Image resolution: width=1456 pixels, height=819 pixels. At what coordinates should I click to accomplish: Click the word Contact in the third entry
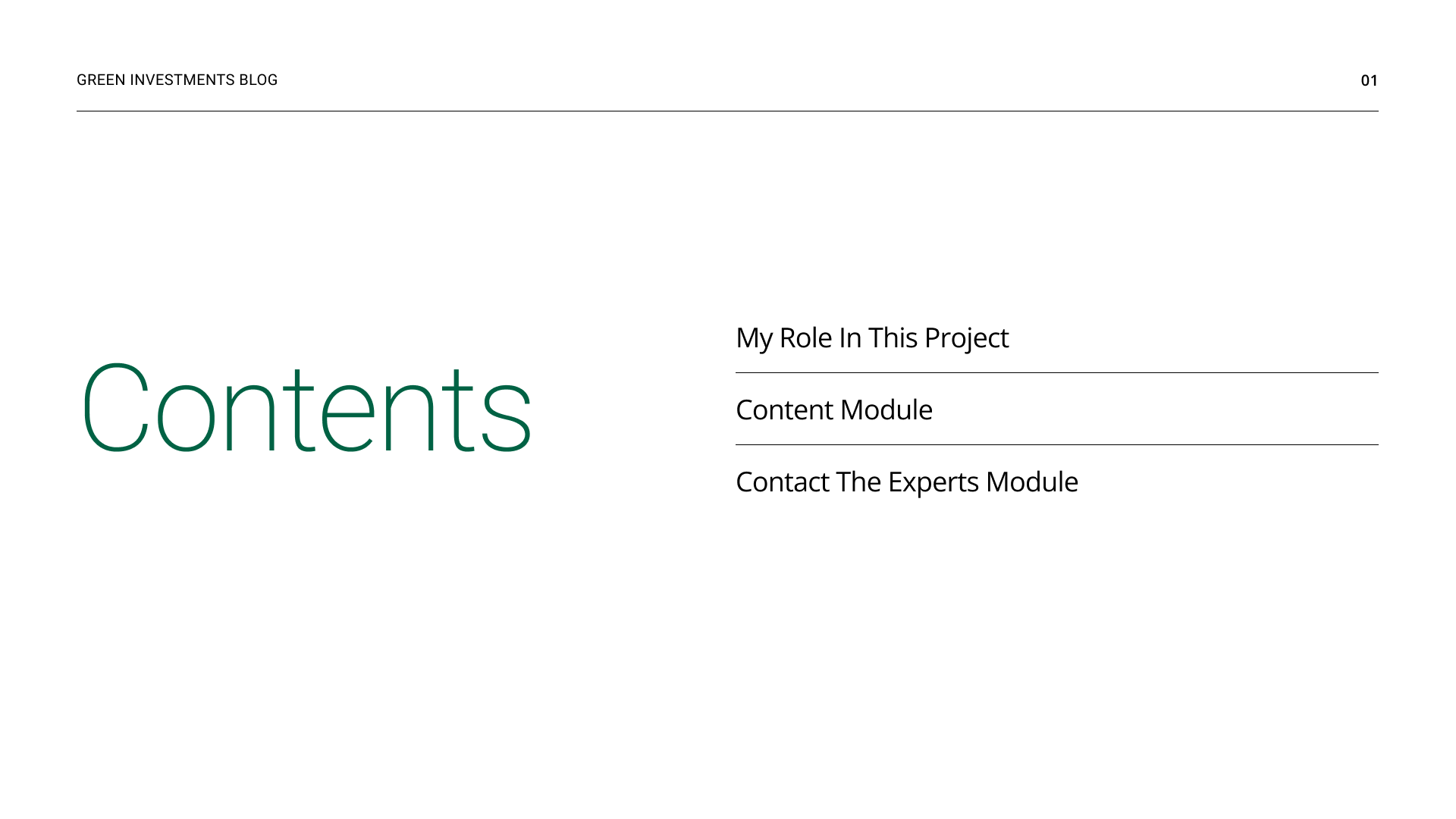coord(783,482)
